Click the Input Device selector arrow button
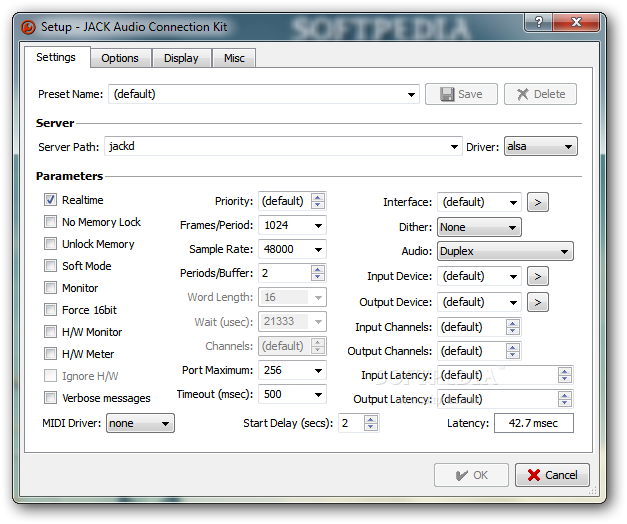Viewport: 627px width, 524px height. coord(537,276)
